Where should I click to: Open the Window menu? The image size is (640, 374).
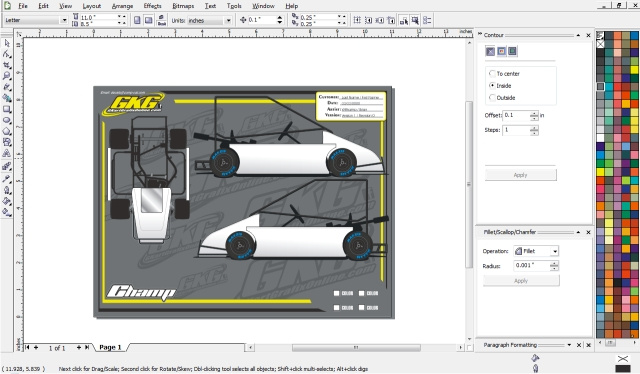click(x=263, y=6)
